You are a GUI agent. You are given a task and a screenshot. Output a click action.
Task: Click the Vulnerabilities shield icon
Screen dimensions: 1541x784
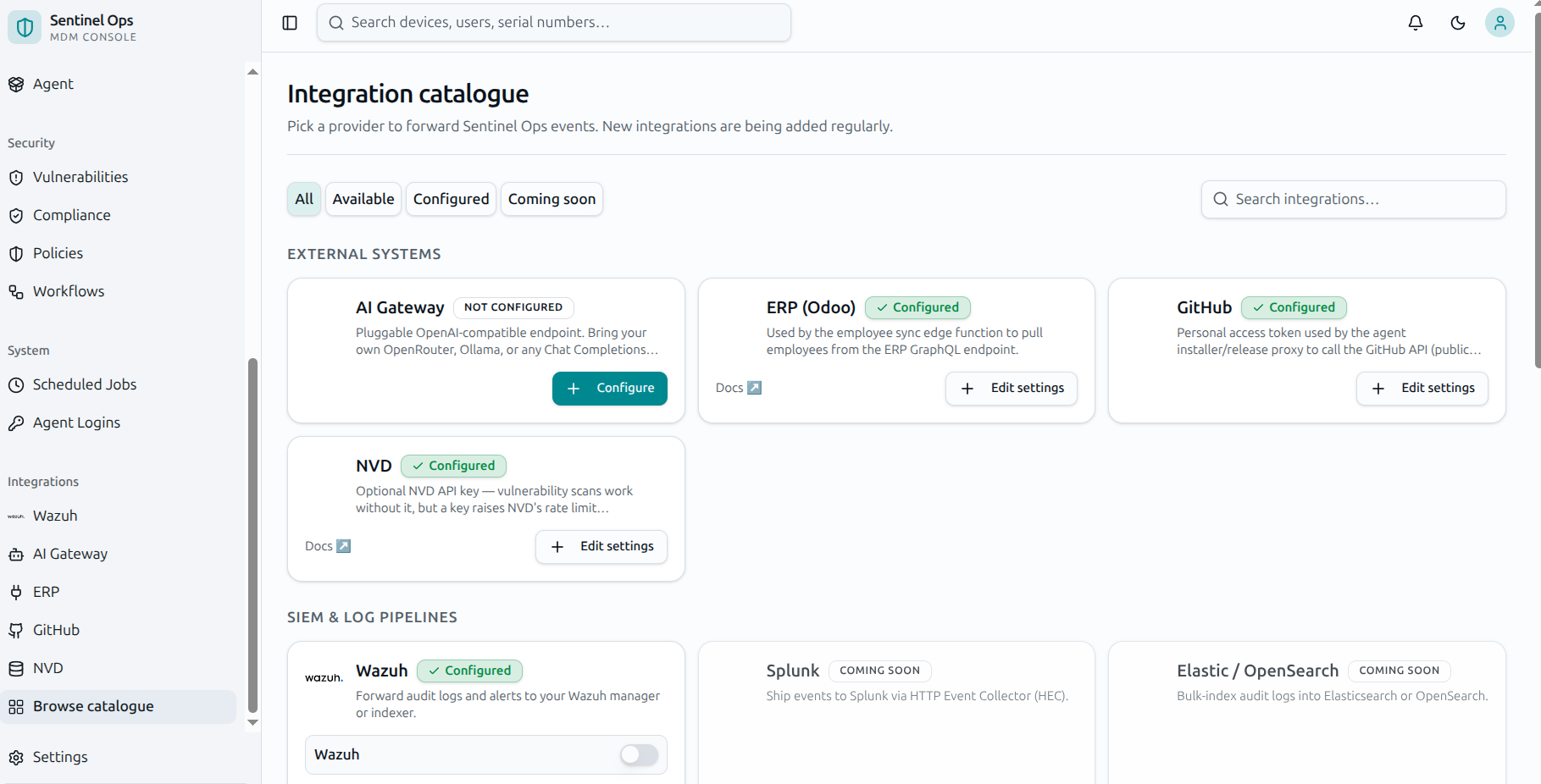[16, 178]
